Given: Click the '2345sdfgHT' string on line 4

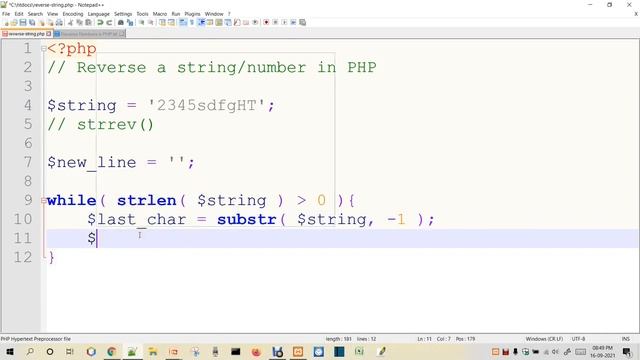Looking at the screenshot, I should 206,105.
